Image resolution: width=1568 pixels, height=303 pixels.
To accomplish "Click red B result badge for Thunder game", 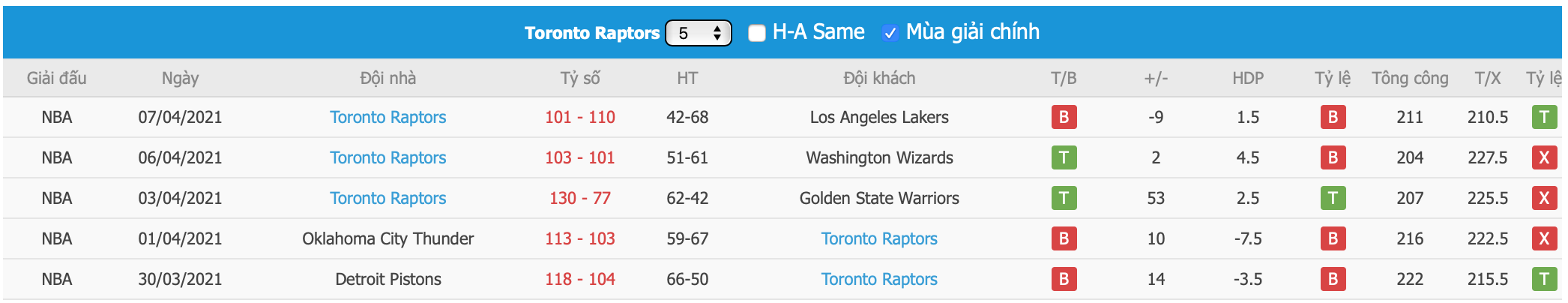I will pyautogui.click(x=1064, y=238).
